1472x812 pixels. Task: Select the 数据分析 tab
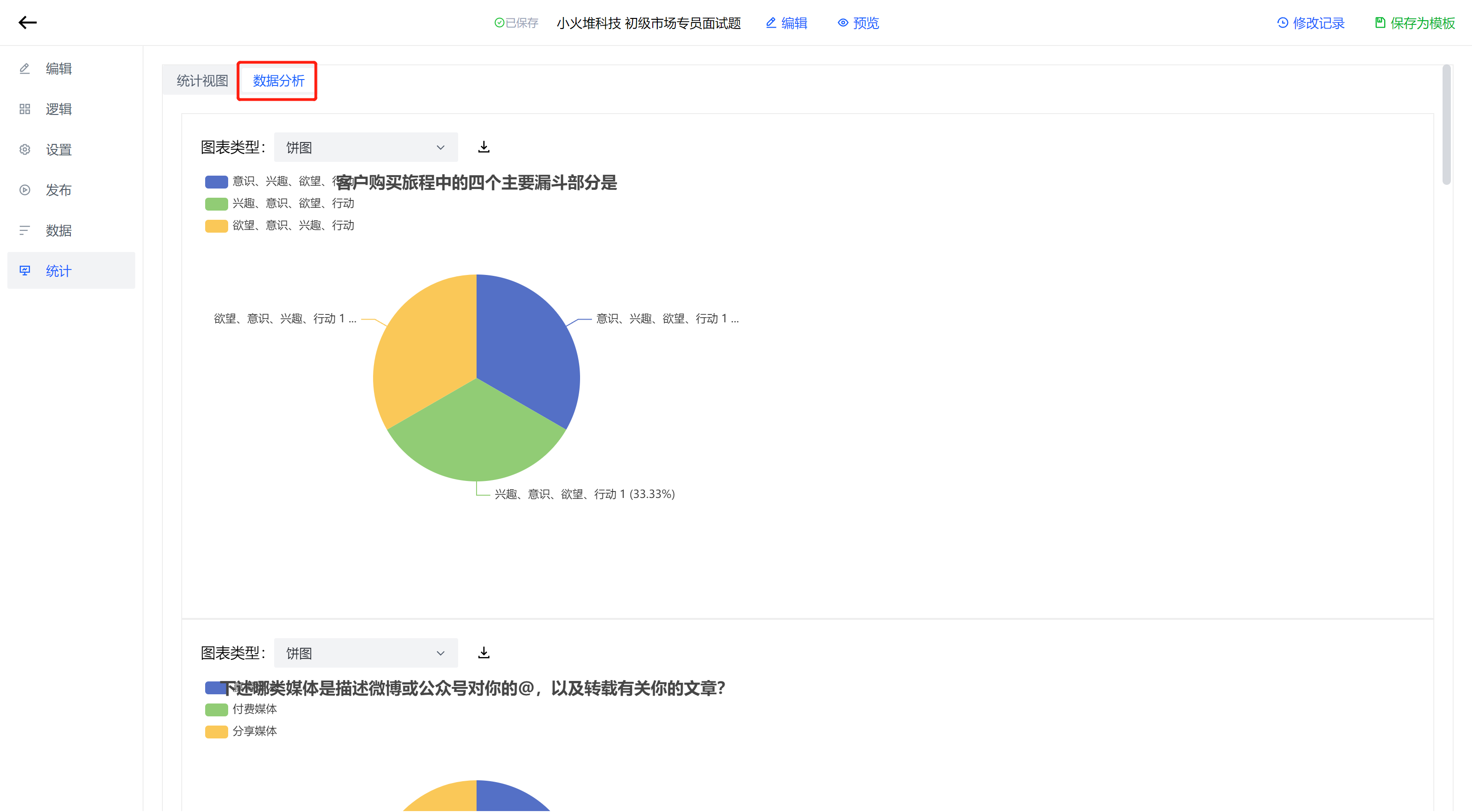click(x=278, y=81)
